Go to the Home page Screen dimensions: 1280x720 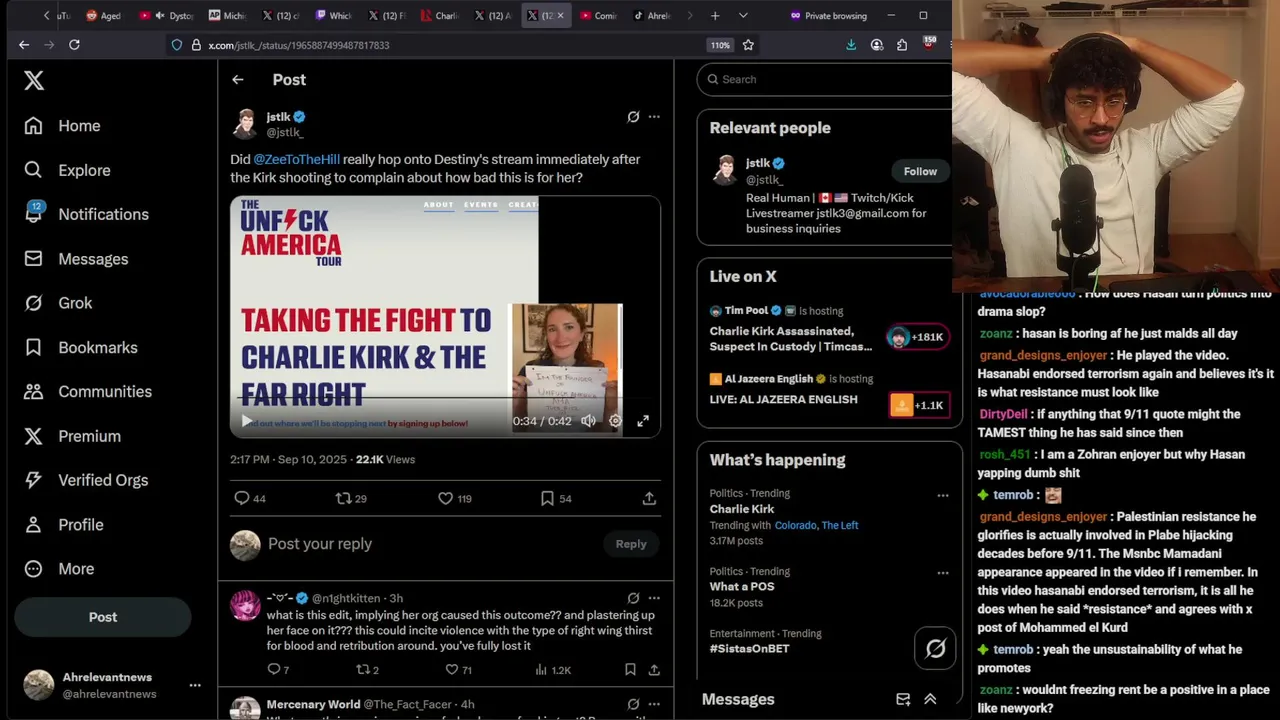(63, 126)
